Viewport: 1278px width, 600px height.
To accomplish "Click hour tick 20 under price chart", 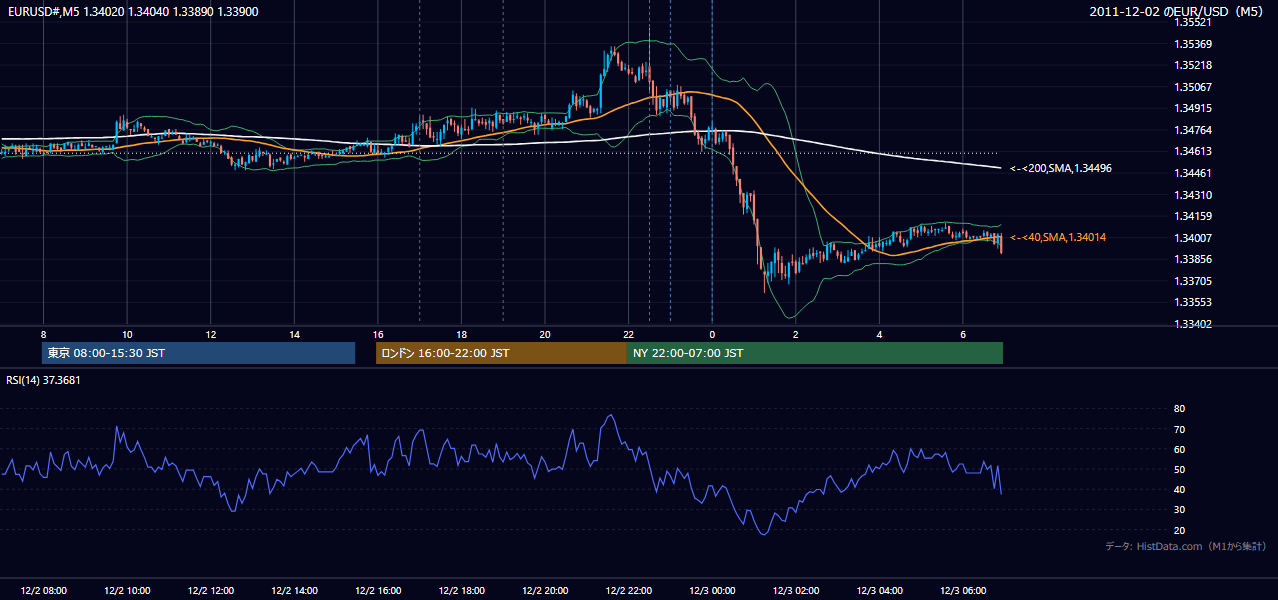I will coord(544,334).
